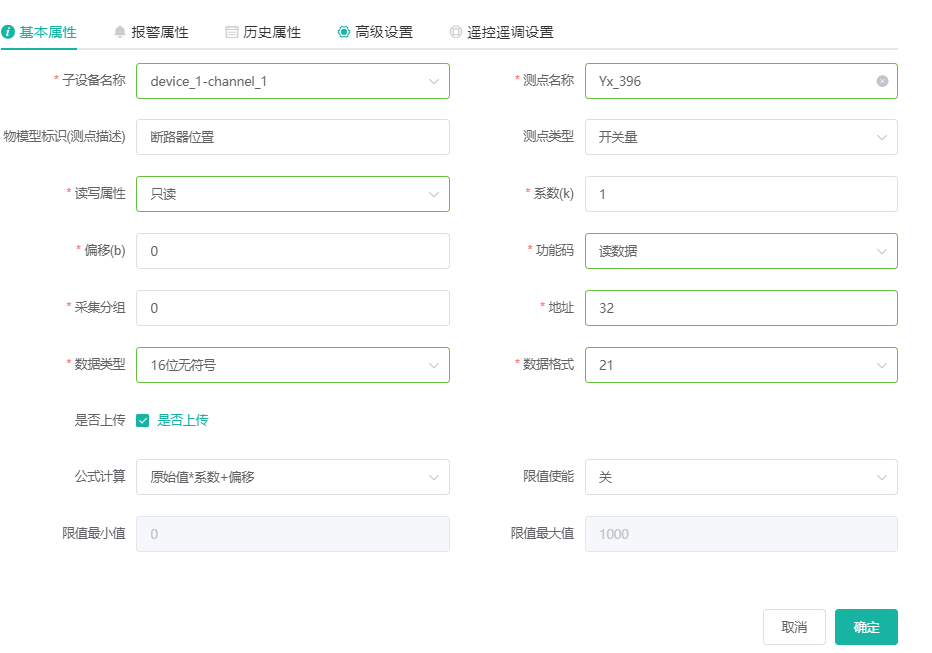Expand the 子设备名称 dropdown
The height and width of the screenshot is (653, 932).
click(292, 81)
